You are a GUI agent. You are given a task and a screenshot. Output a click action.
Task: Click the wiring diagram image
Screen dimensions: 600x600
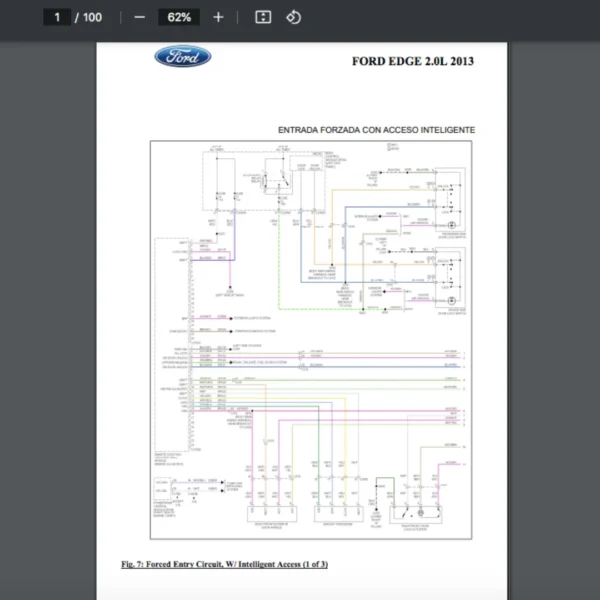click(x=312, y=340)
